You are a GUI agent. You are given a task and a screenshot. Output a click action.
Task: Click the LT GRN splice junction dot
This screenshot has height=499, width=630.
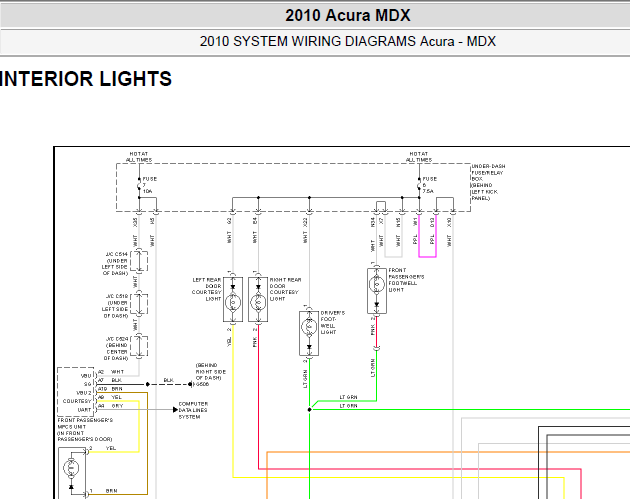309,410
